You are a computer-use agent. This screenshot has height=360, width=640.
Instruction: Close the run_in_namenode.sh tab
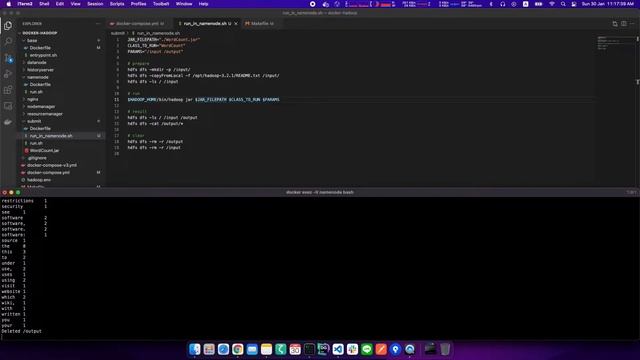point(236,24)
